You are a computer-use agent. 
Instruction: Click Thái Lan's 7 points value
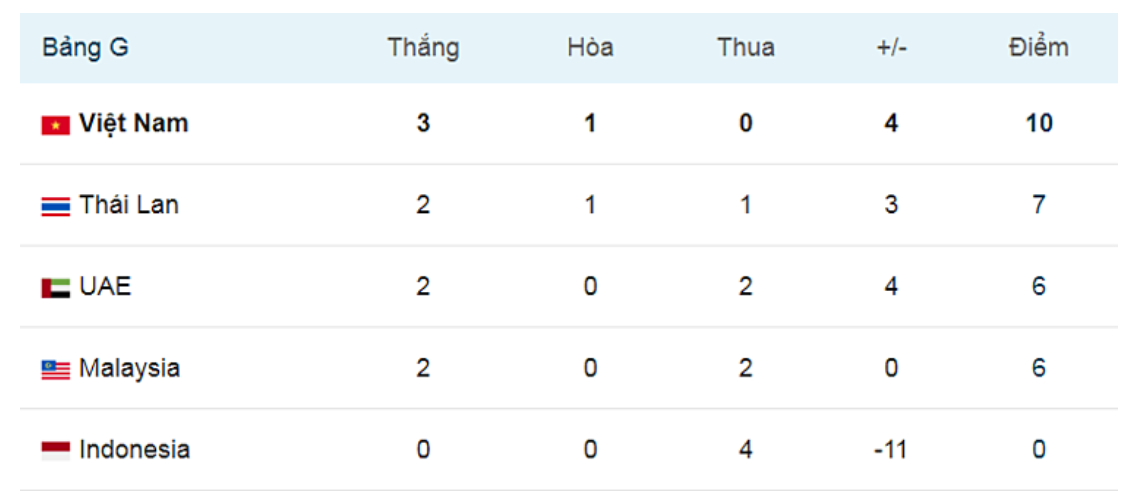pyautogui.click(x=1039, y=205)
